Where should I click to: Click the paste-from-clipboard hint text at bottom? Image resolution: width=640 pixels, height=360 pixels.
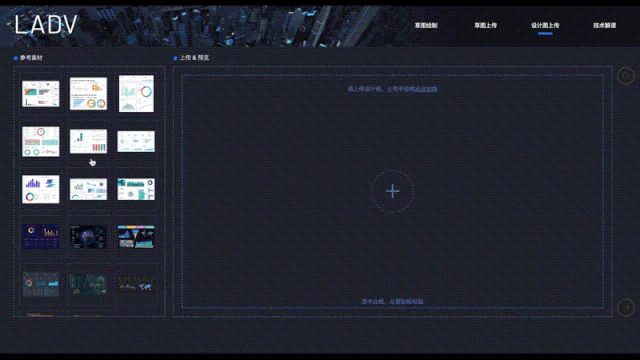tap(392, 302)
